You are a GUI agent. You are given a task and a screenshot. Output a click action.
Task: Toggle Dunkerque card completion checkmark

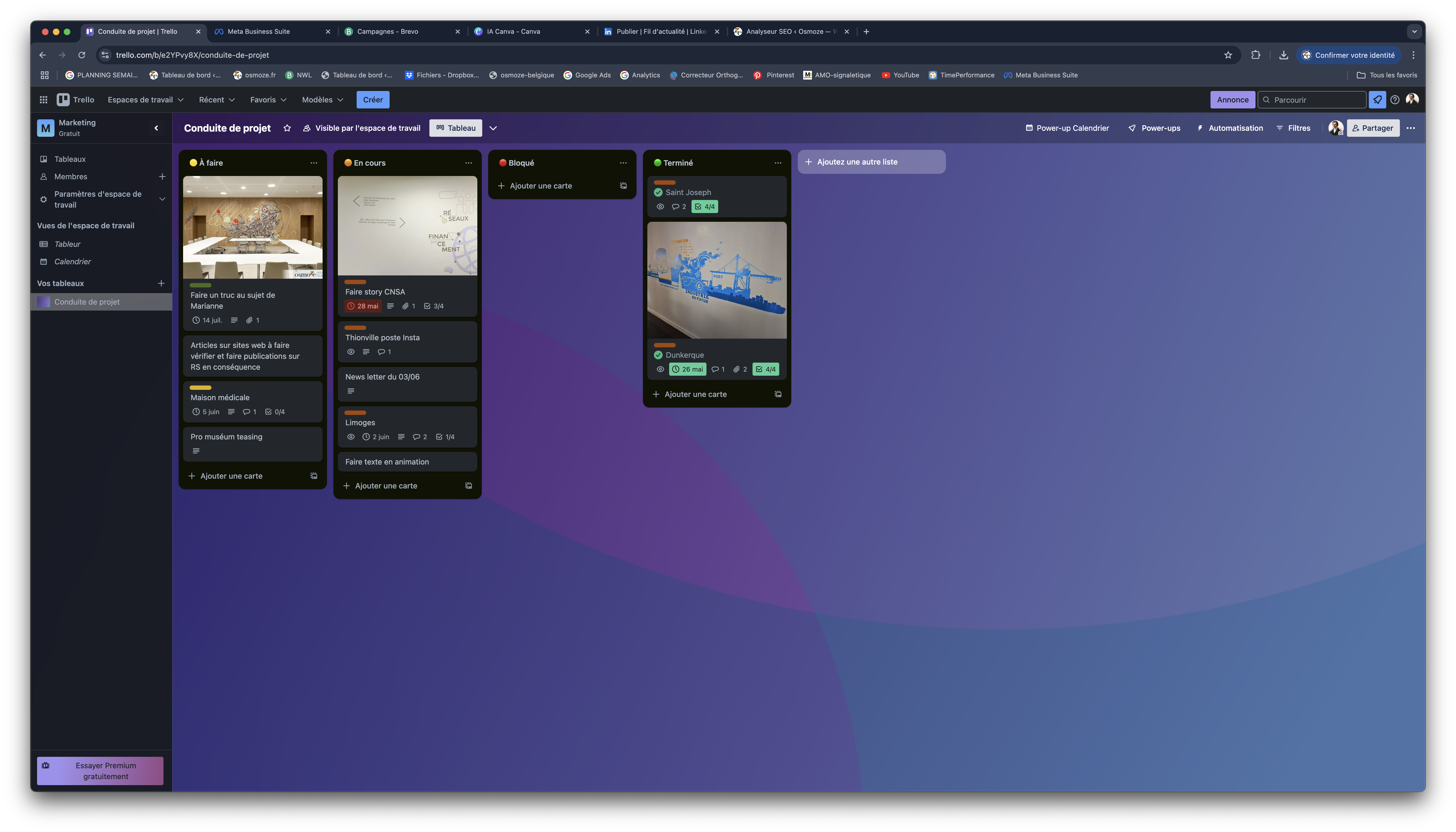(658, 355)
